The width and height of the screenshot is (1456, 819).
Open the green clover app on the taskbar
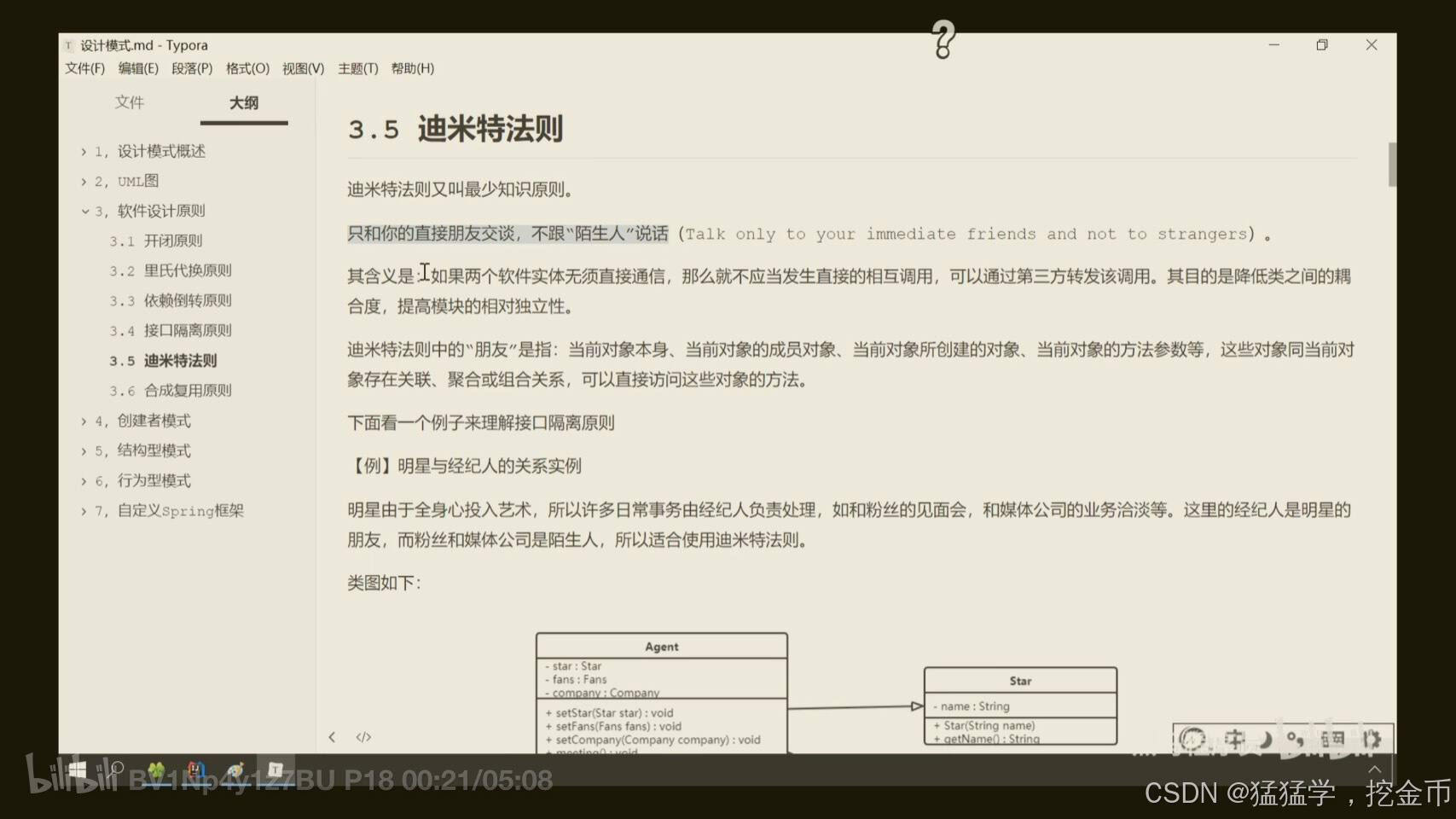click(156, 771)
